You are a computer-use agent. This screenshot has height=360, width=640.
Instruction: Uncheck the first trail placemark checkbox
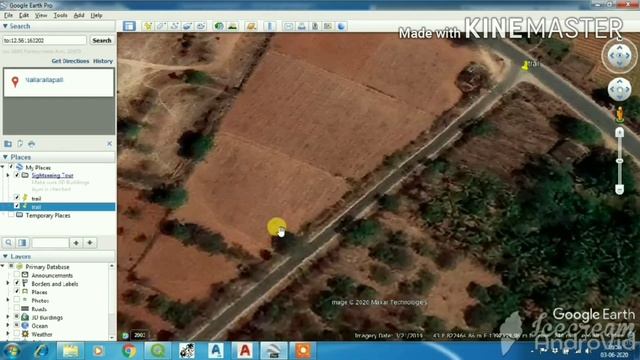(17, 198)
